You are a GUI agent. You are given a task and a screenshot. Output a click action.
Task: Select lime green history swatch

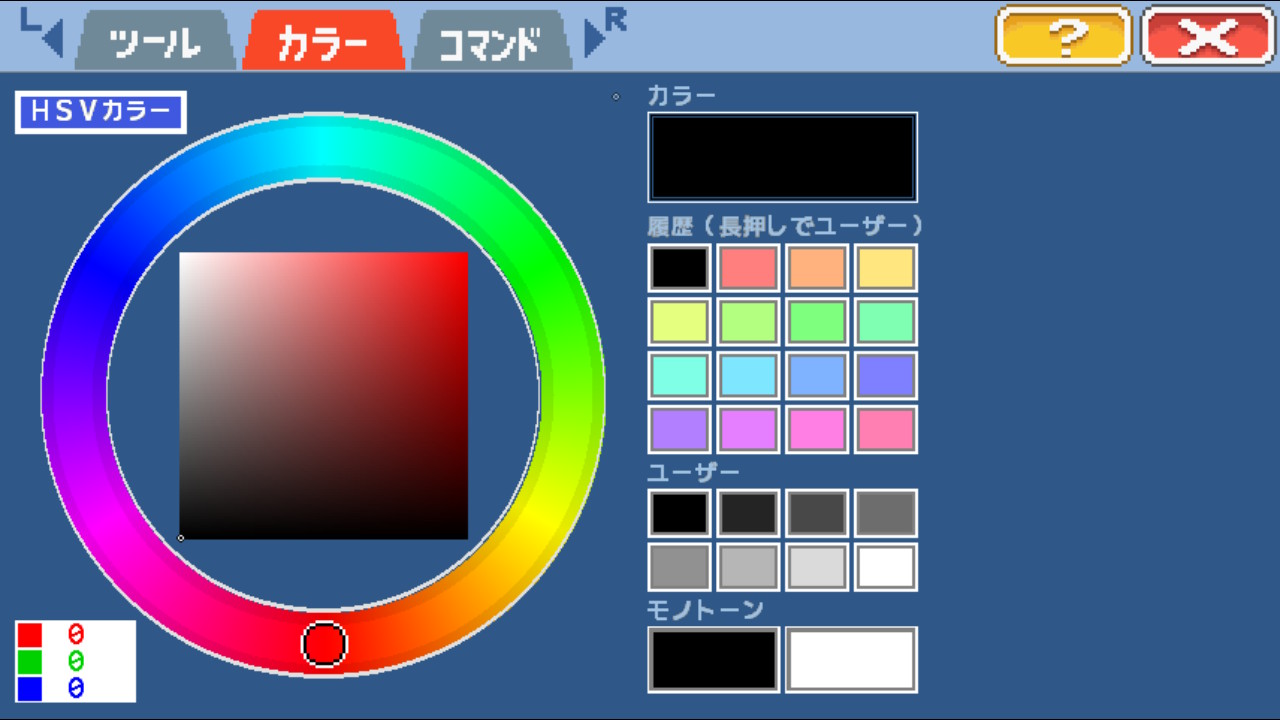click(748, 322)
